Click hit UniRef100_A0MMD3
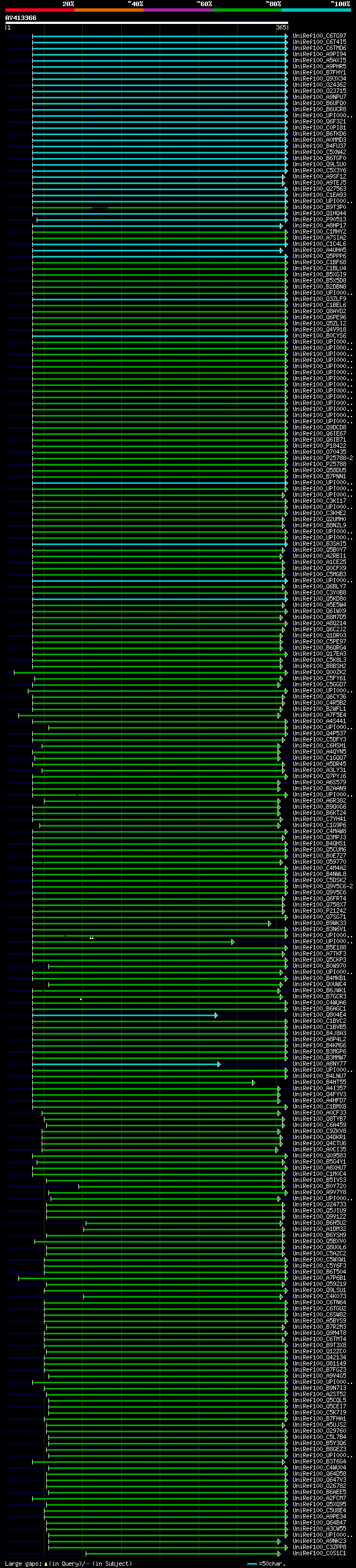356x1568 pixels. coord(319,140)
